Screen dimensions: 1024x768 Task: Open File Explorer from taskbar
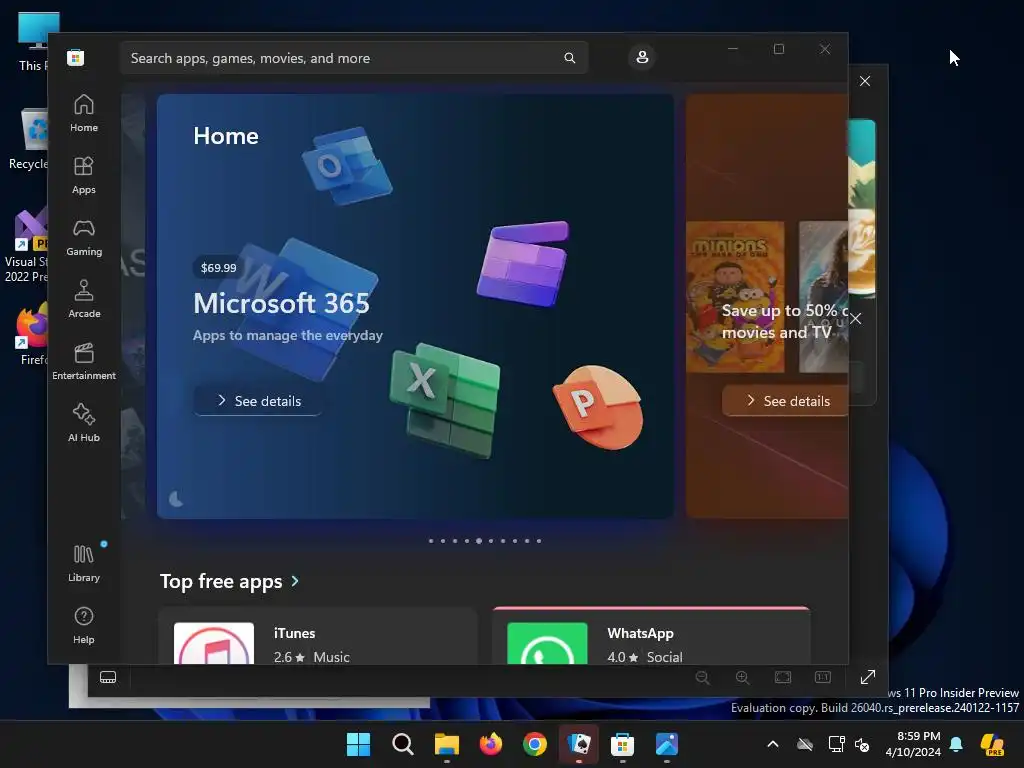447,744
